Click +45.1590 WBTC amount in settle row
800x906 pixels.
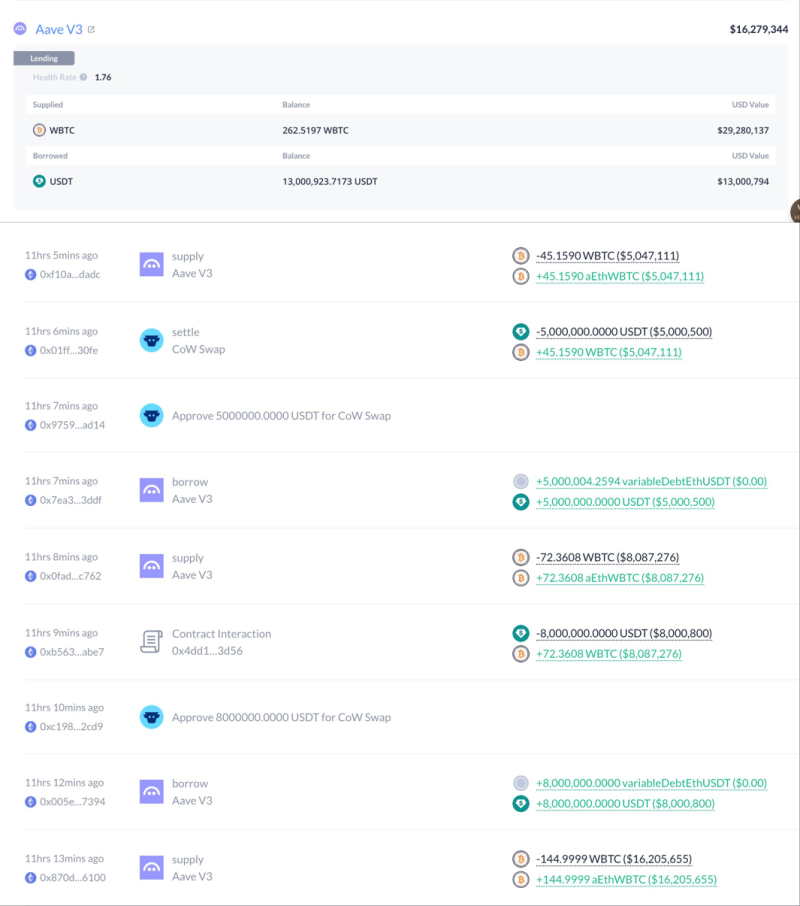click(x=609, y=352)
